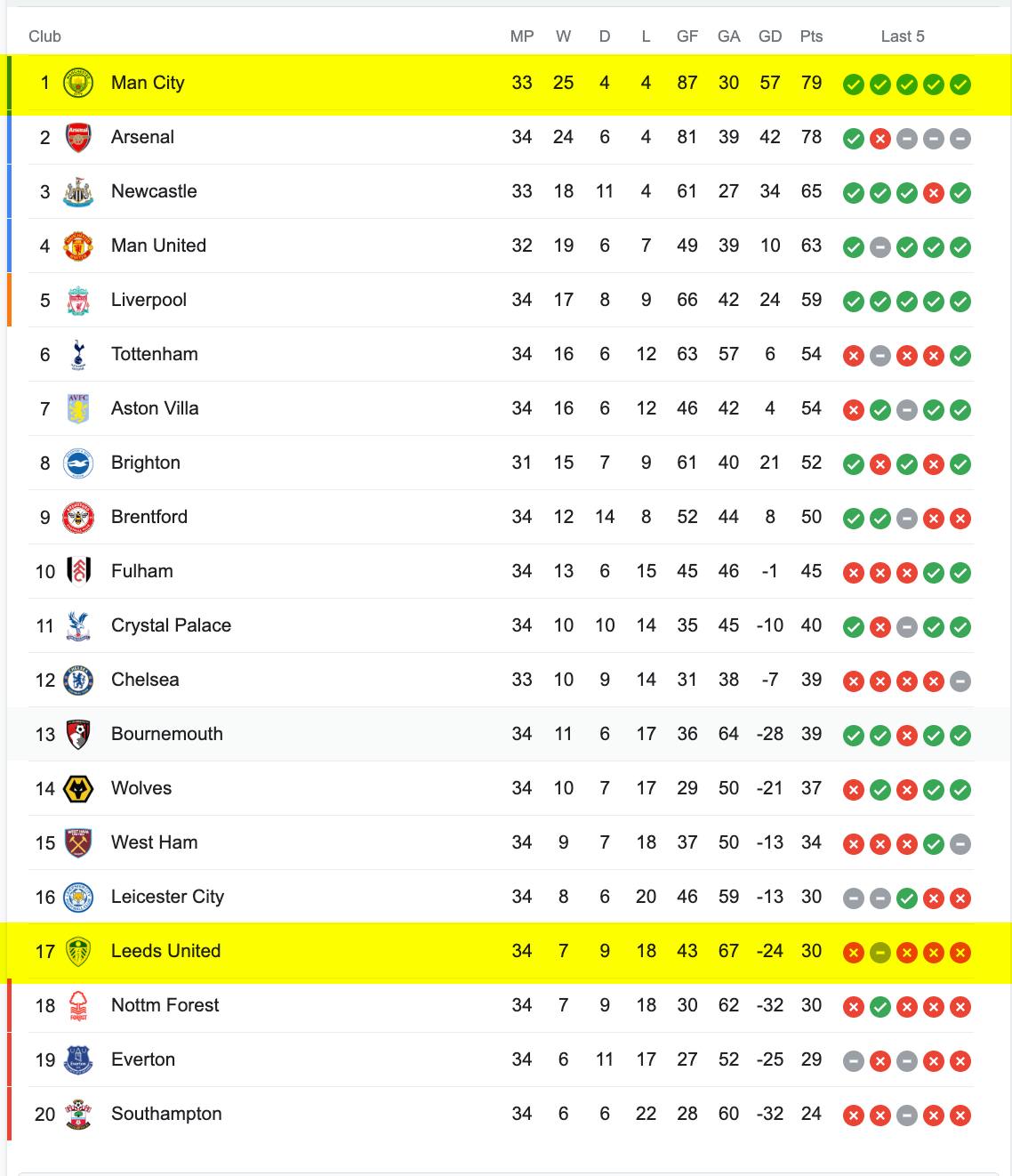The image size is (1012, 1176).
Task: Open the Crystal Palace team page
Action: pyautogui.click(x=171, y=625)
